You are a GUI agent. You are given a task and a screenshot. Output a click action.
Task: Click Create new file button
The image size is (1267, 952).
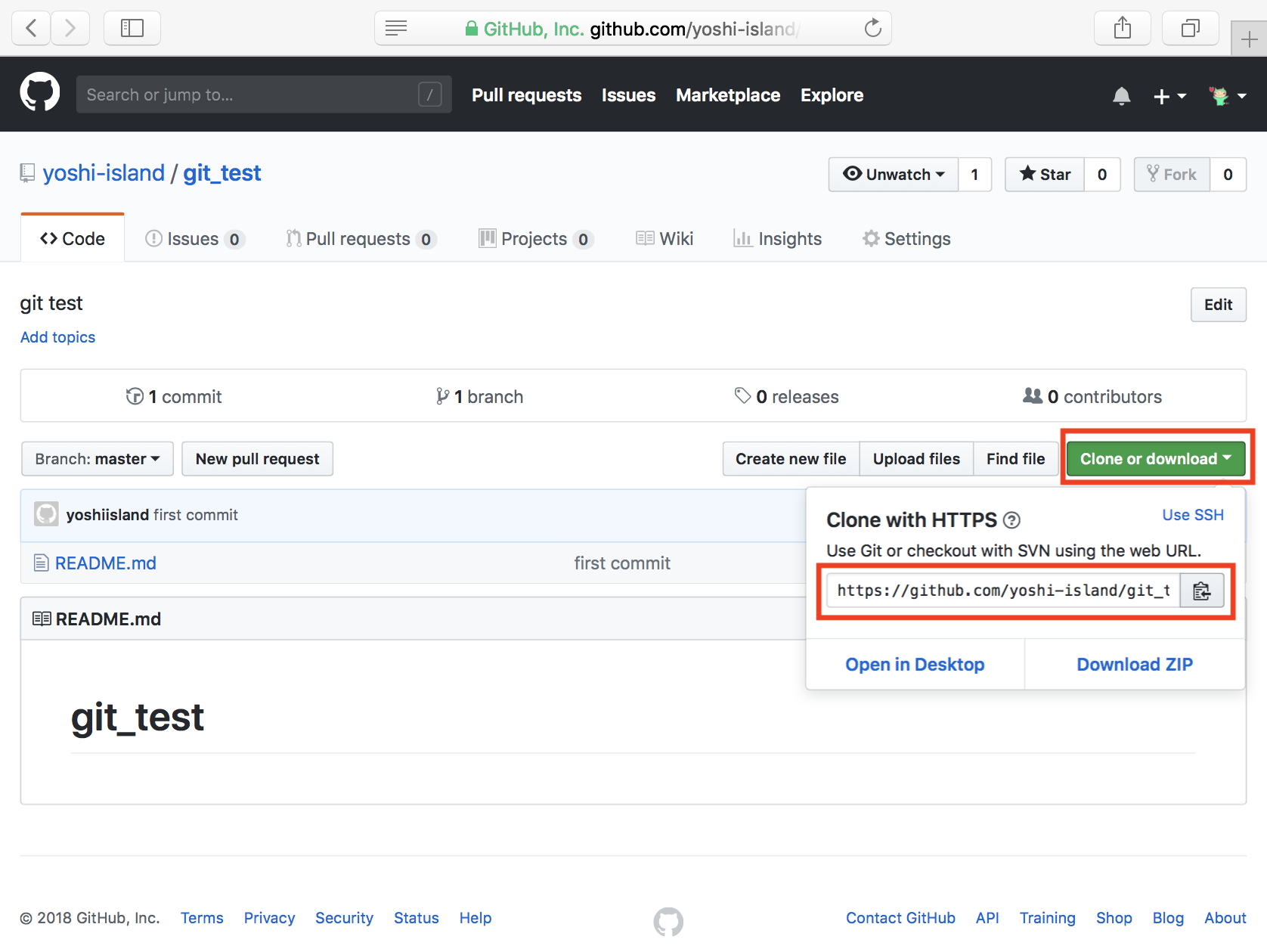(x=791, y=459)
